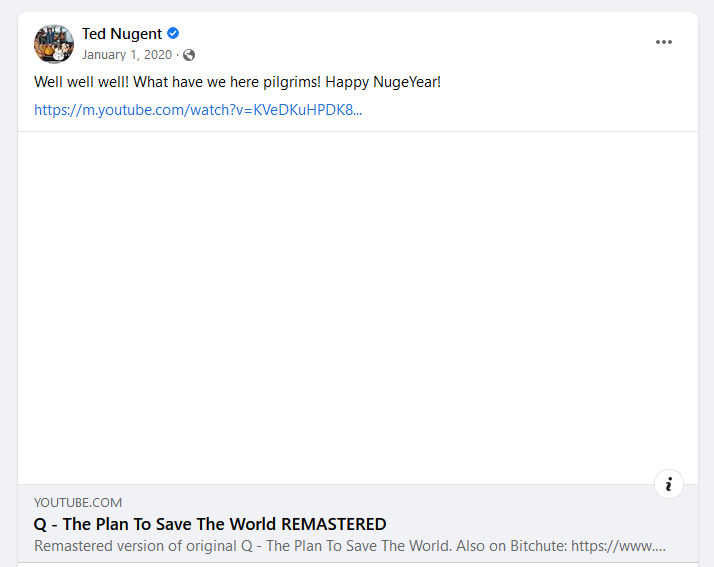This screenshot has width=714, height=567.
Task: Open "Q - The Plan To Save The World REMASTERED" title
Action: 210,524
